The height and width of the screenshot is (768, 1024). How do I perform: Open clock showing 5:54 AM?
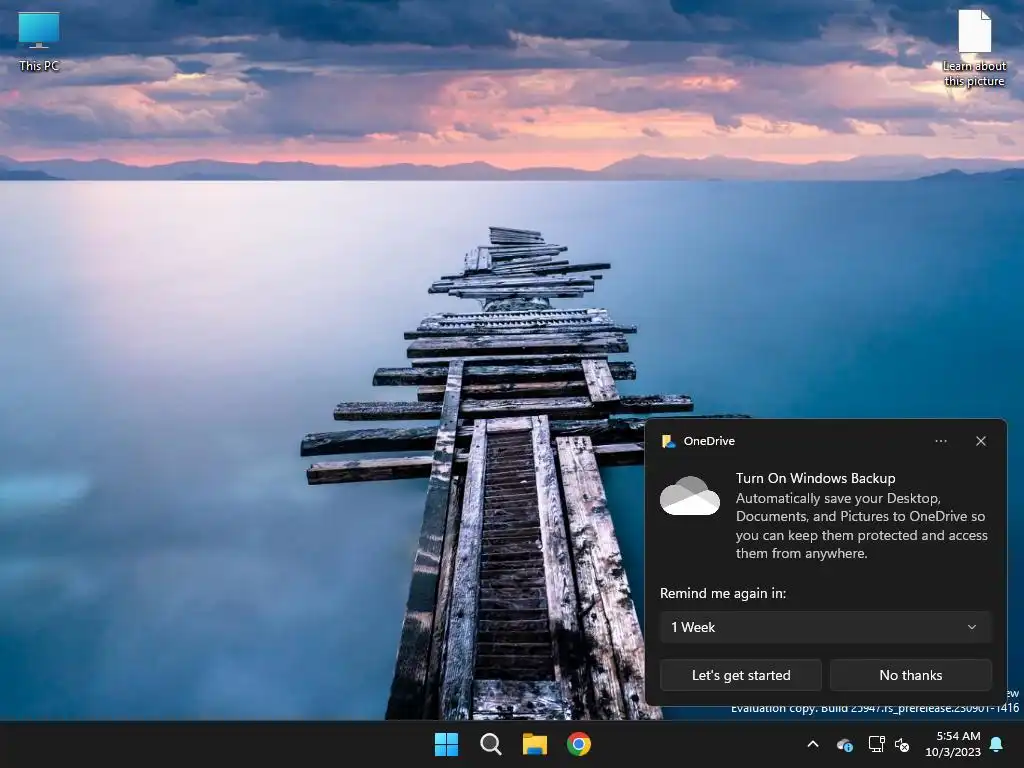(958, 736)
